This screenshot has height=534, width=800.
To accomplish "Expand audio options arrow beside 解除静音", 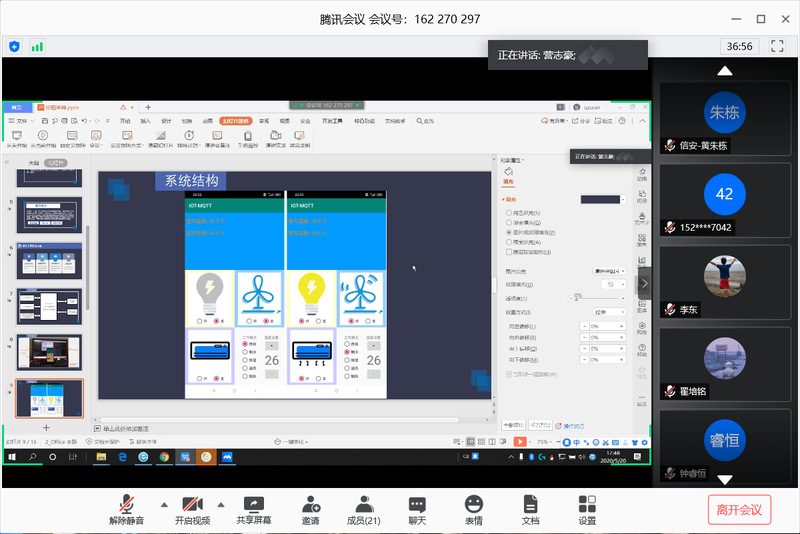I will point(163,503).
